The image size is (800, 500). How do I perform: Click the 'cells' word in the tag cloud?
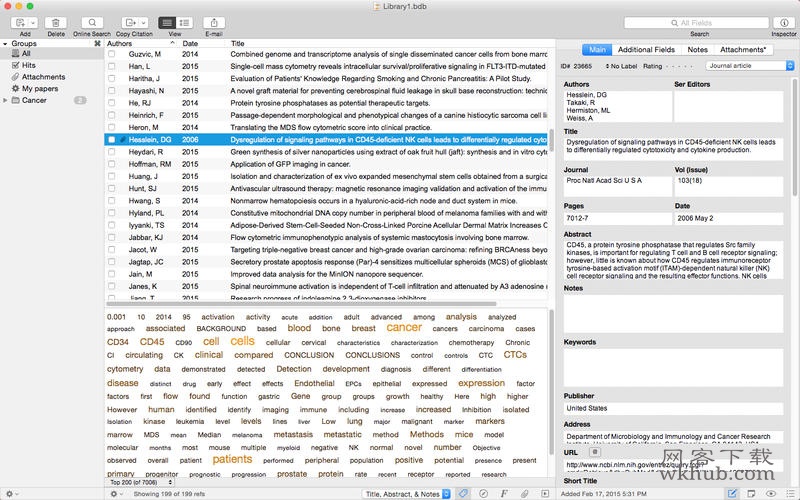pyautogui.click(x=242, y=341)
